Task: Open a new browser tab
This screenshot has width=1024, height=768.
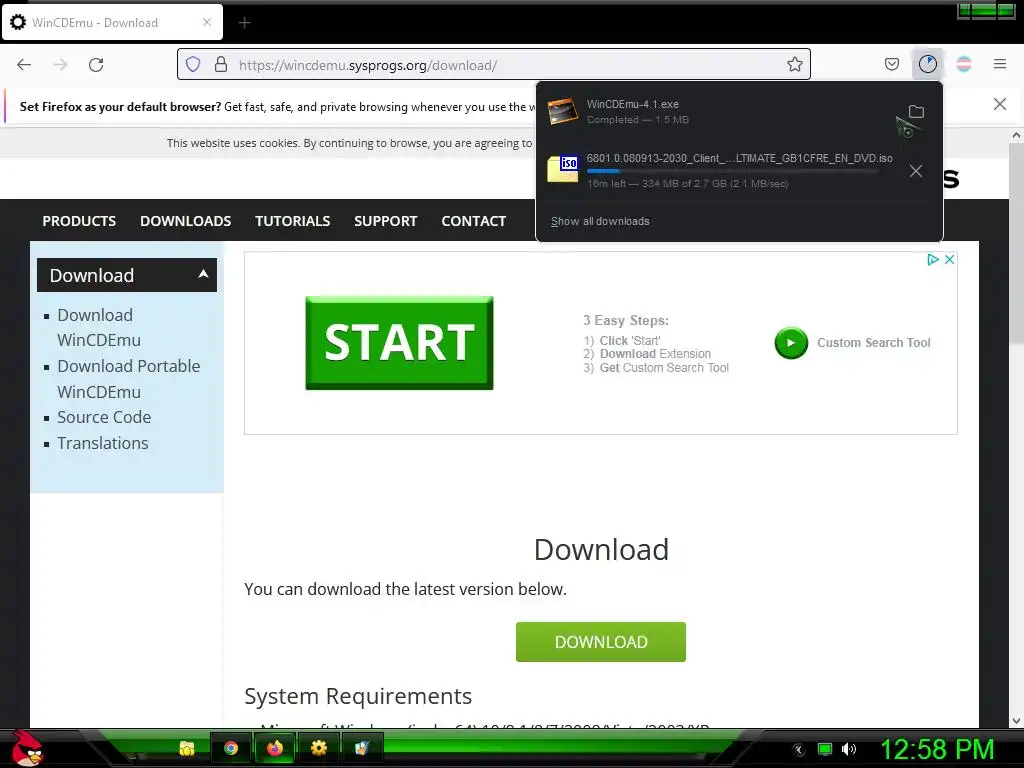Action: (x=244, y=23)
